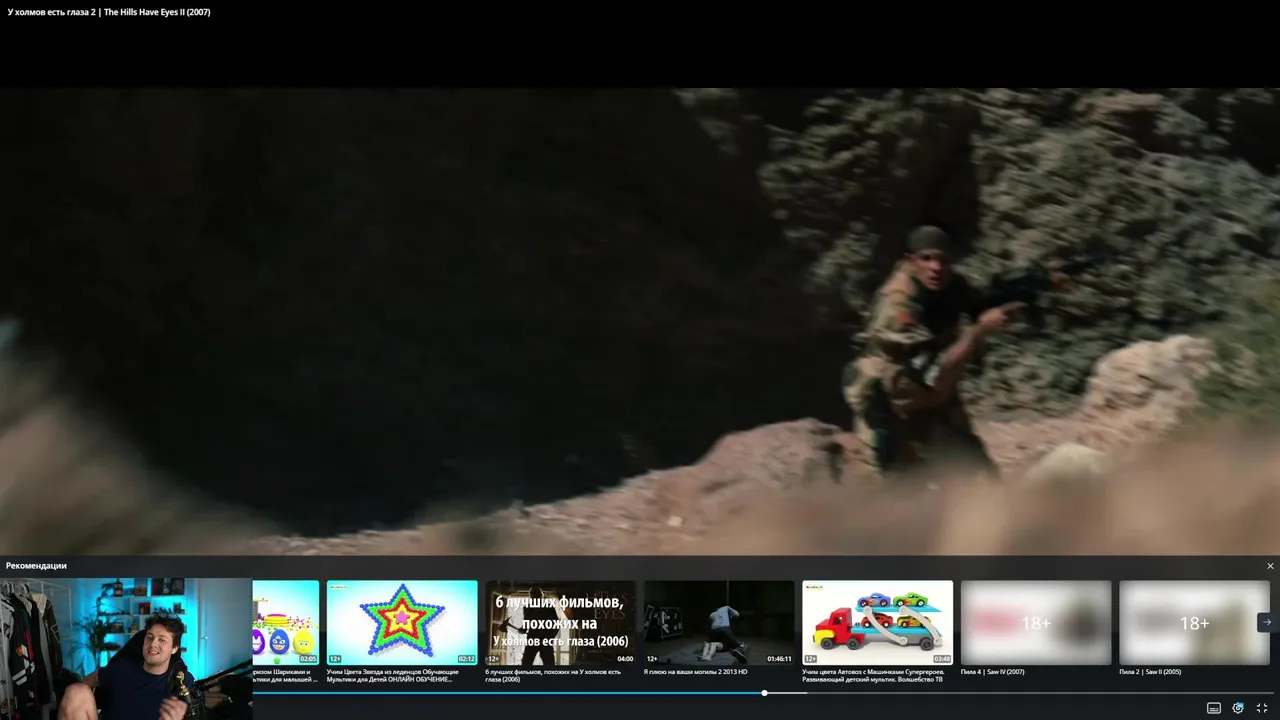Click title 'Я плюю на ваши могилы 2 2013 HD'
This screenshot has height=720, width=1280.
click(x=696, y=672)
